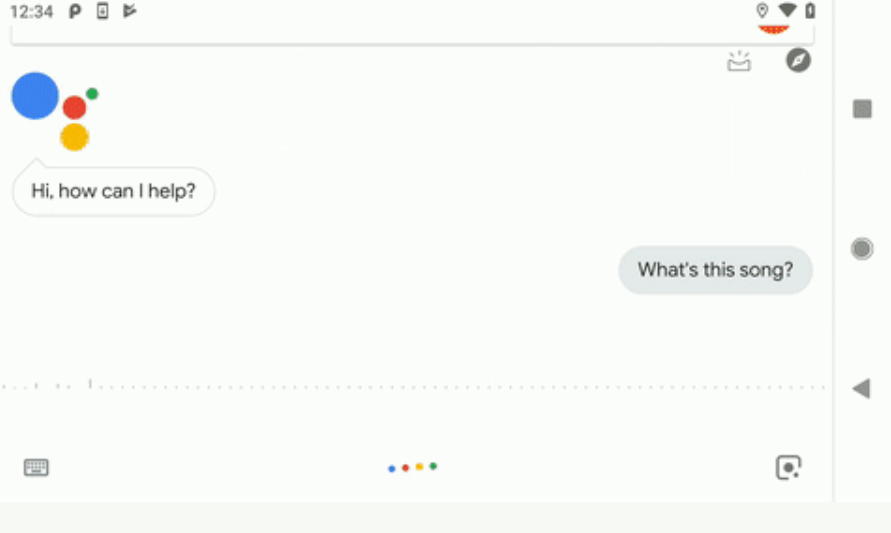891x533 pixels.
Task: Tap the P notification icon in the status bar
Action: click(x=75, y=11)
